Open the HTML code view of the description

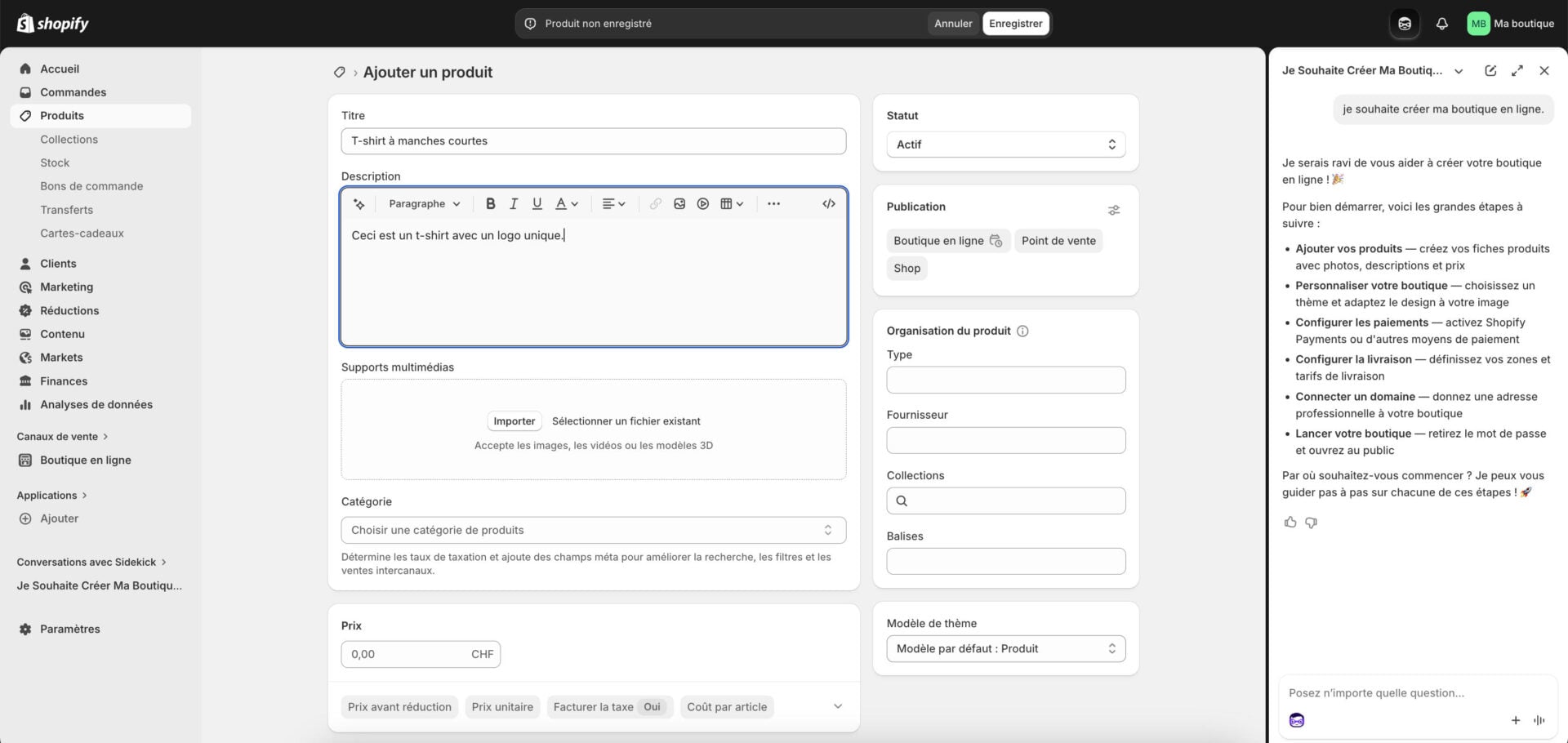point(828,203)
